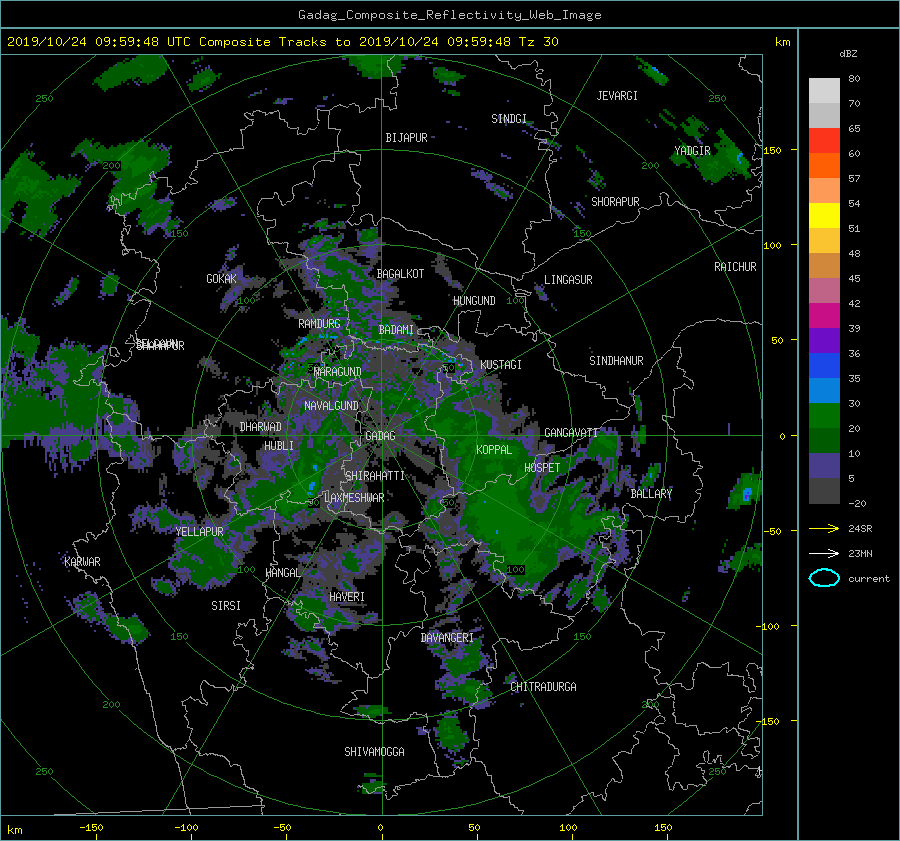This screenshot has width=900, height=841.
Task: Click the dBZ legend heading
Action: (848, 54)
